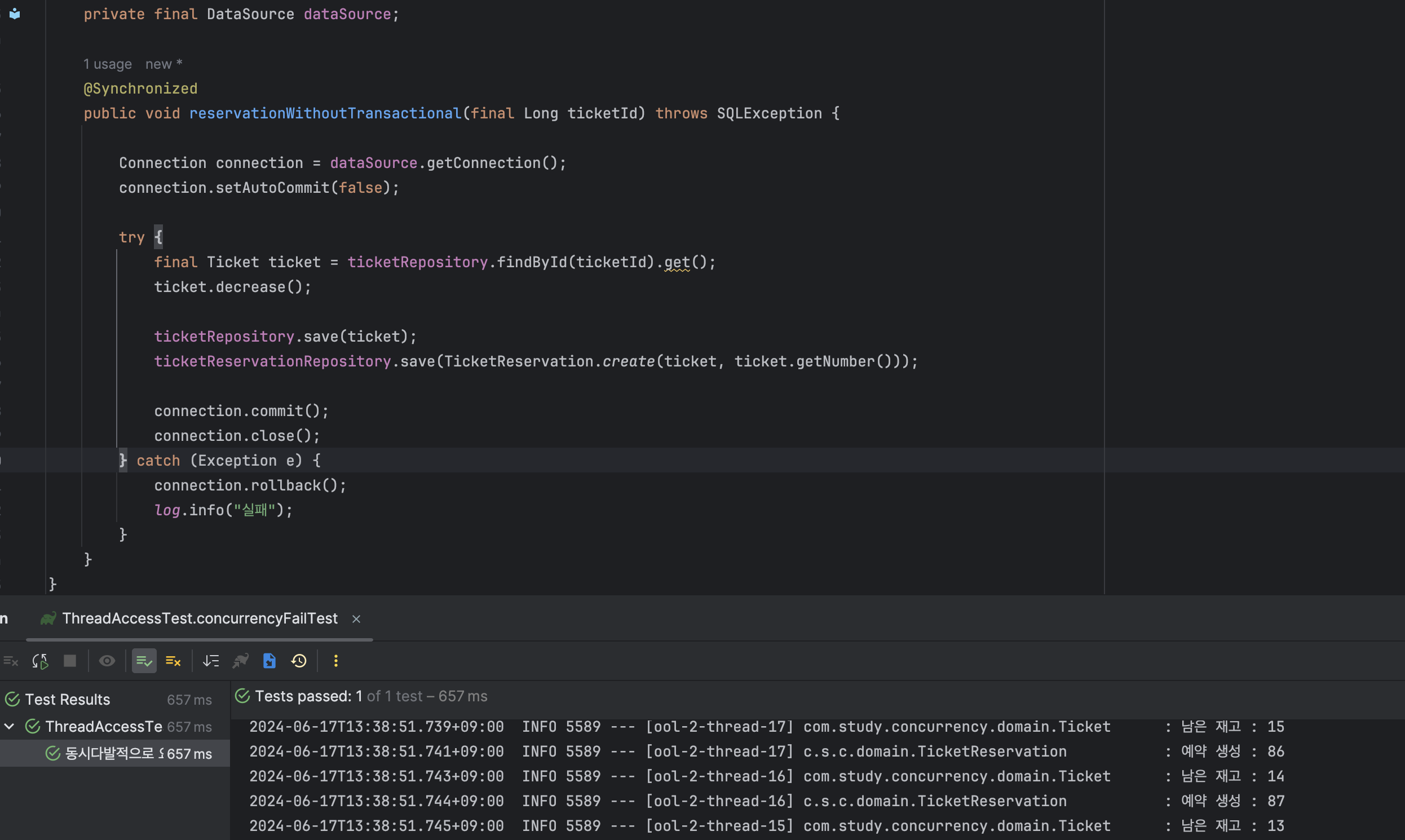Select the Test Results root item
This screenshot has width=1405, height=840.
[x=67, y=700]
